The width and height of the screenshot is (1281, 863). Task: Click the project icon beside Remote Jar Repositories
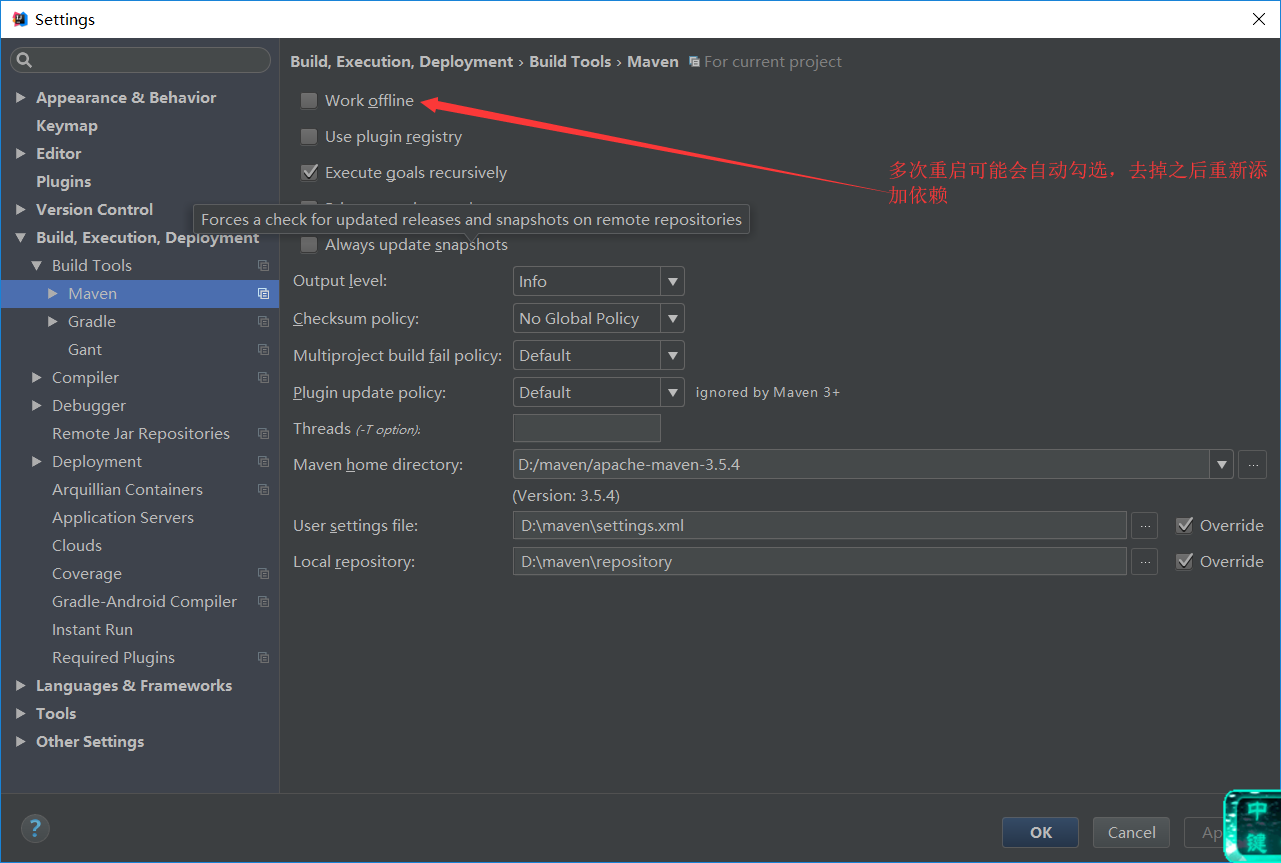click(x=263, y=434)
